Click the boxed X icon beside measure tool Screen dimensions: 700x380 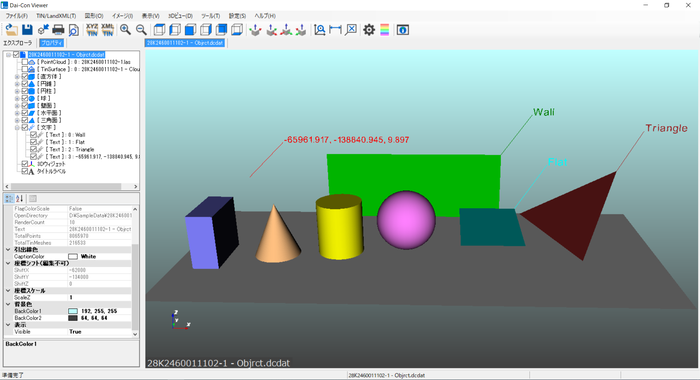351,29
